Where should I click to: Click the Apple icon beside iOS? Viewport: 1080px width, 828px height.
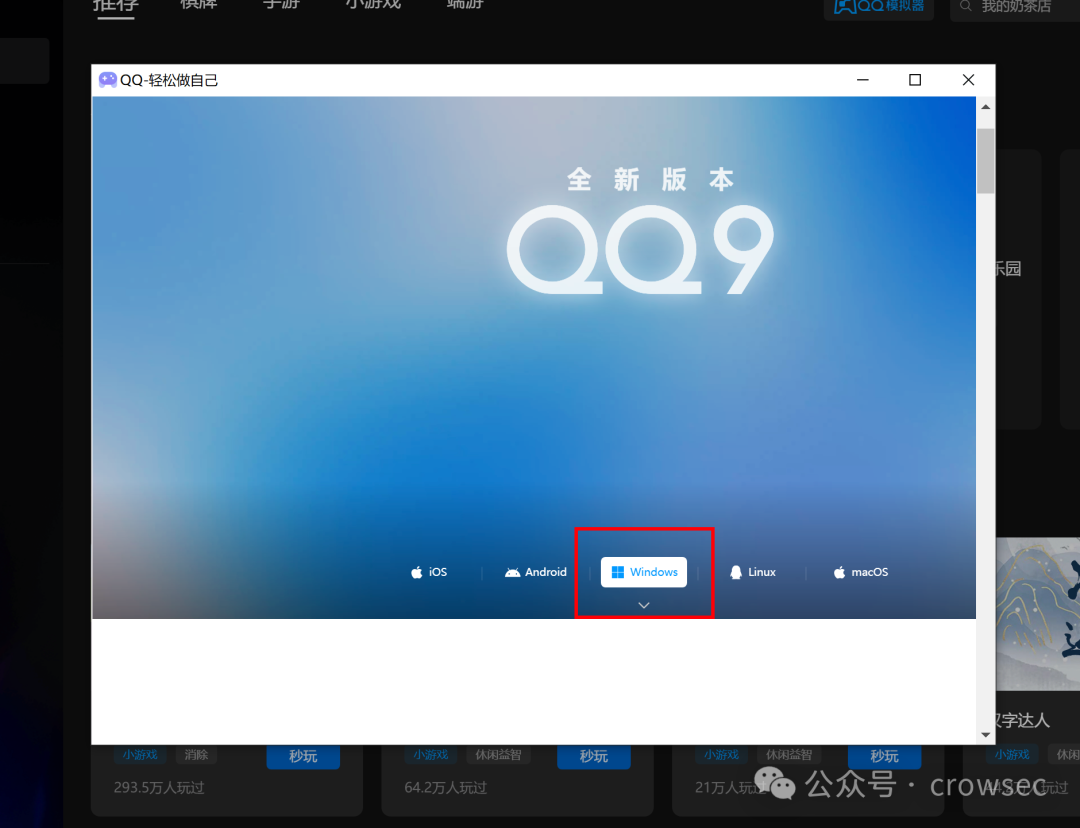point(417,572)
